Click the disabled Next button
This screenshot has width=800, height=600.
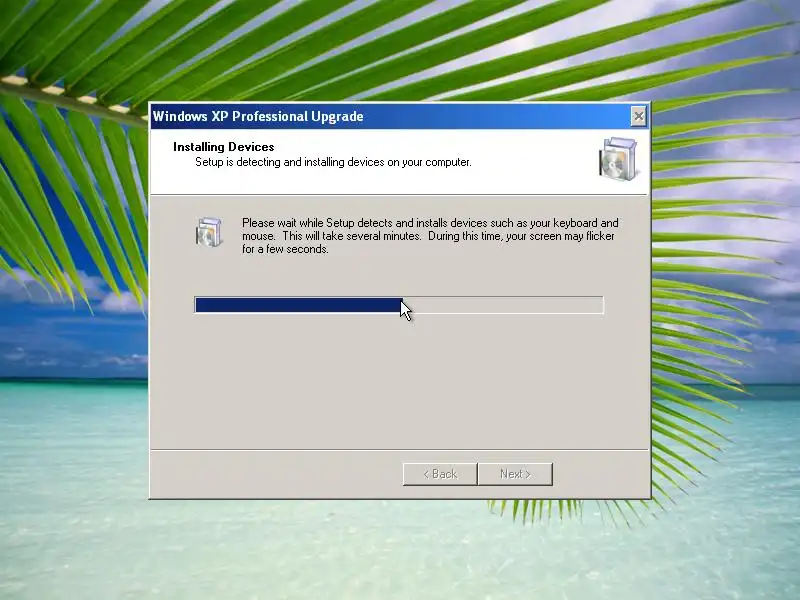pos(515,474)
